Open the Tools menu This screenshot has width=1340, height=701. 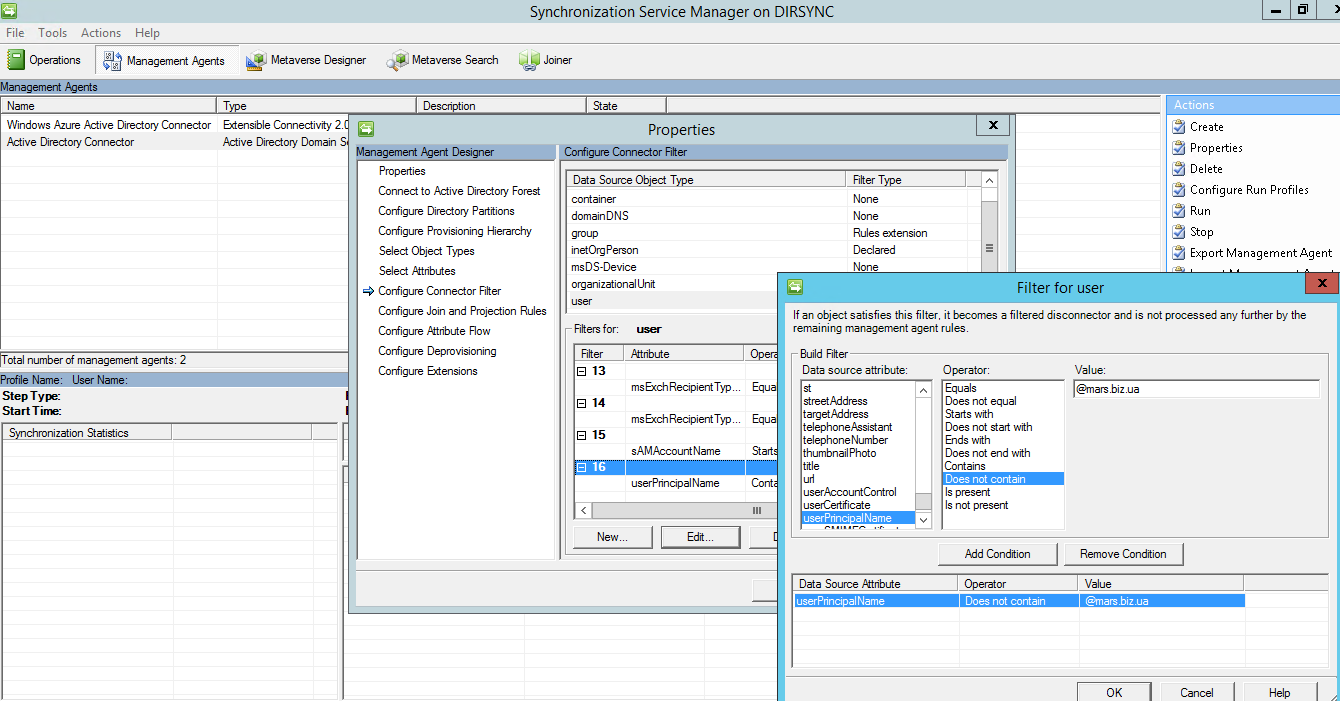(52, 33)
